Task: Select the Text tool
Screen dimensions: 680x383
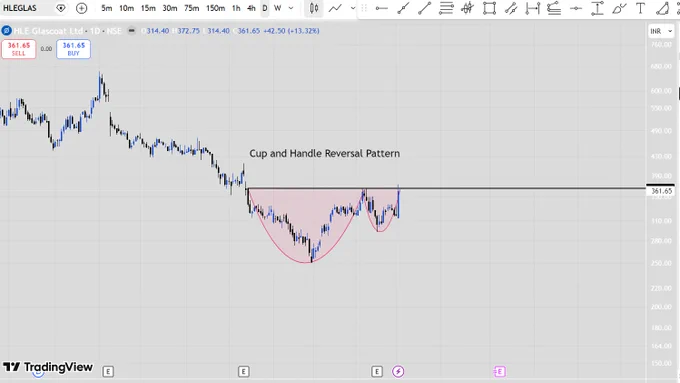Action: point(640,8)
